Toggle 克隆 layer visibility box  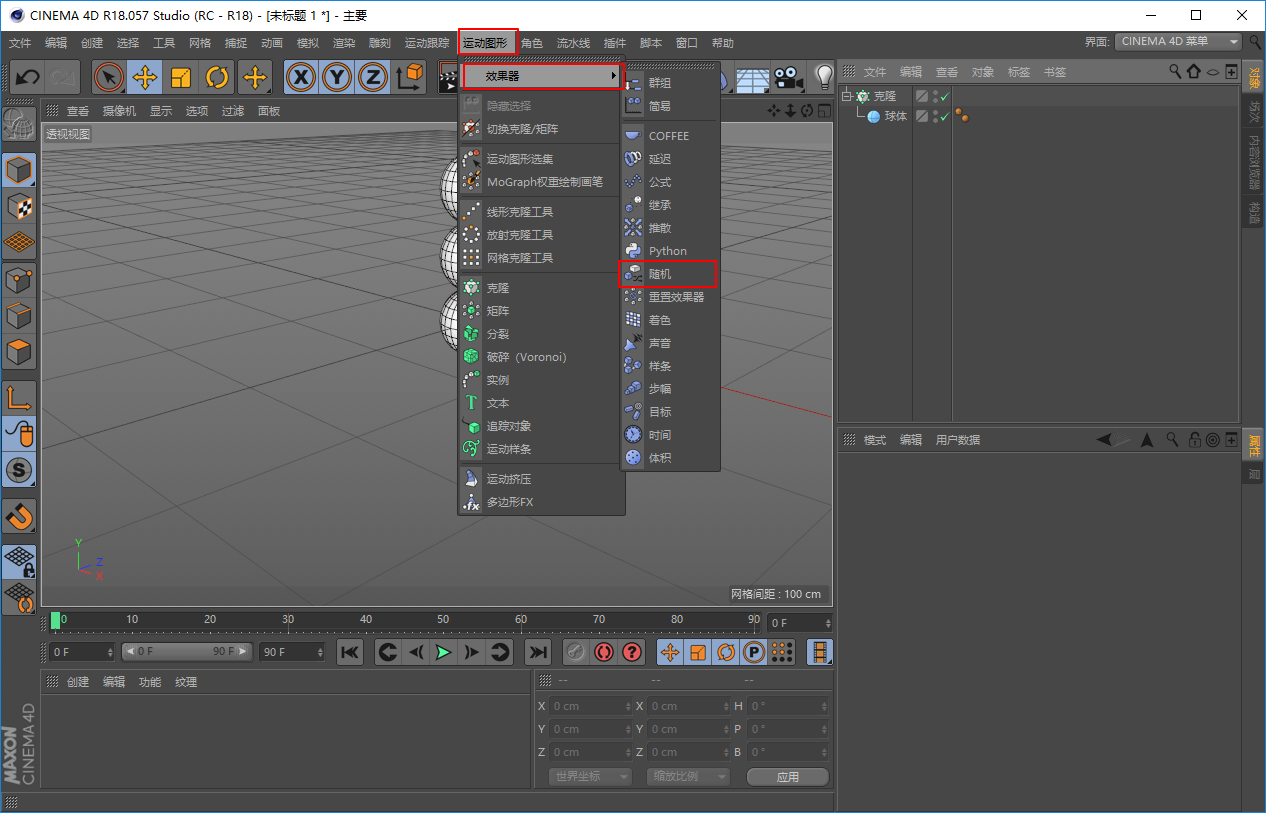coord(922,97)
